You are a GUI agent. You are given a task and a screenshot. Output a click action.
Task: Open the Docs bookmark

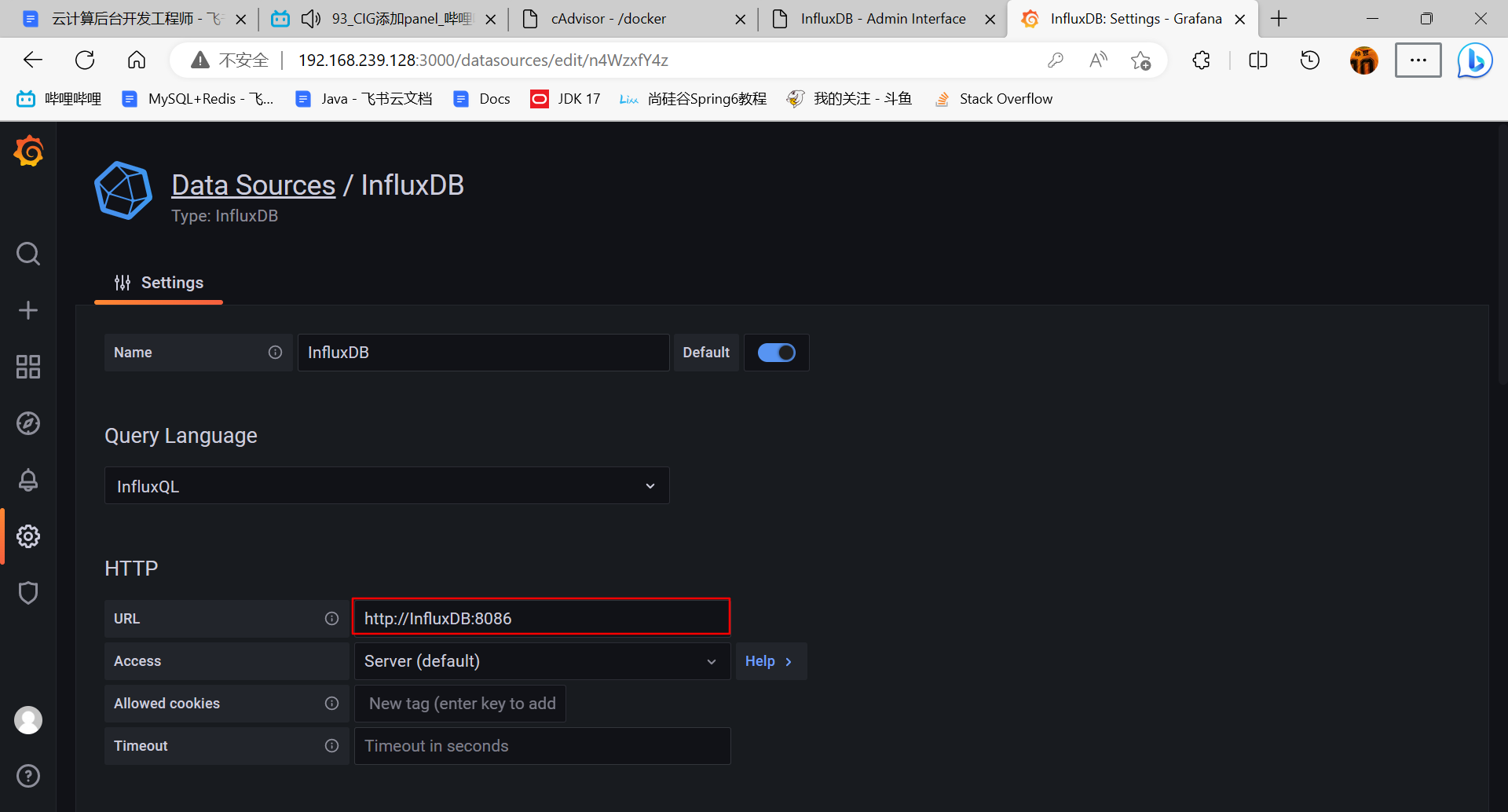point(482,99)
